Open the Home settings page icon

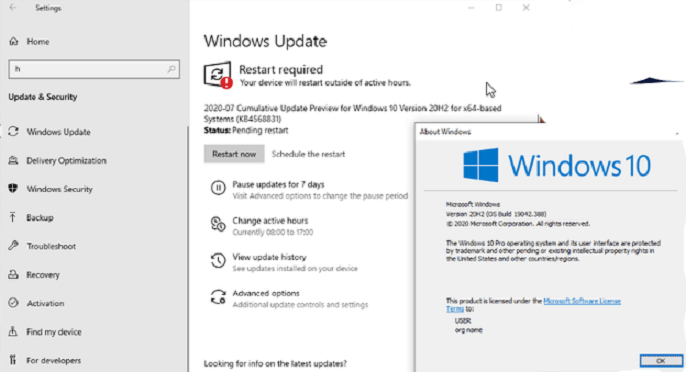14,41
